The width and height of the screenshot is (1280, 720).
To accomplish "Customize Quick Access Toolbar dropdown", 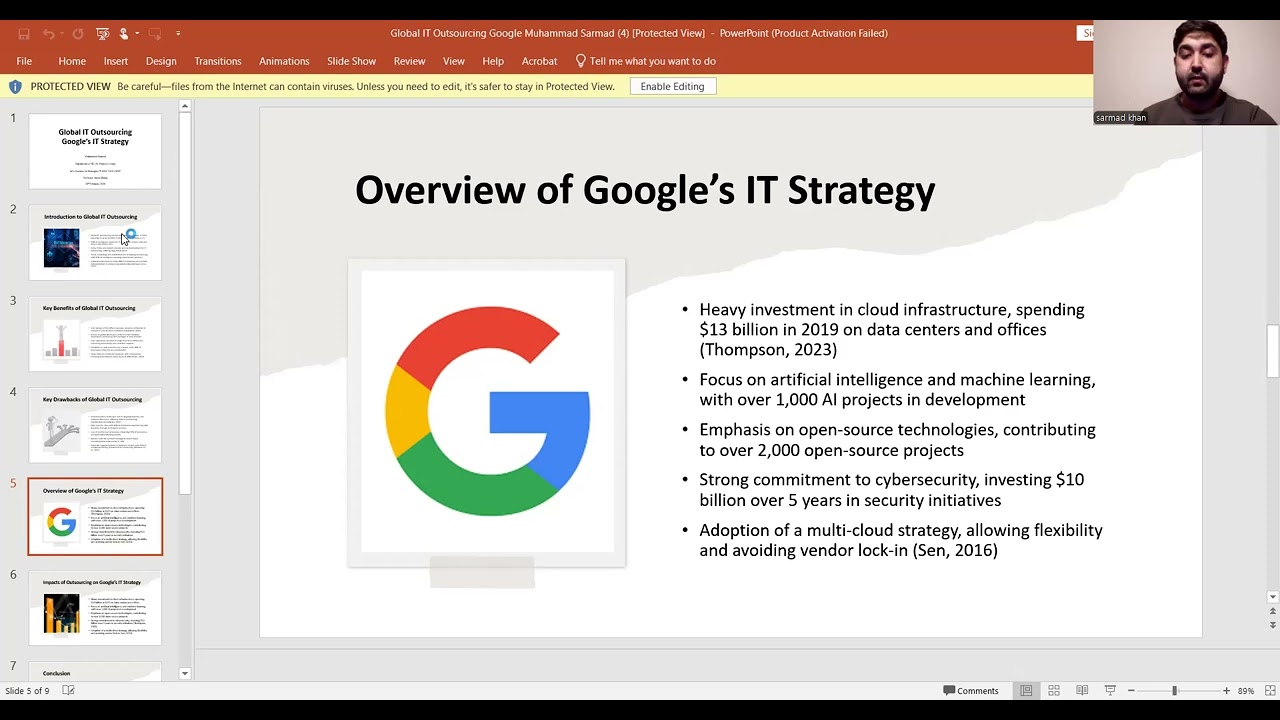I will (x=178, y=34).
